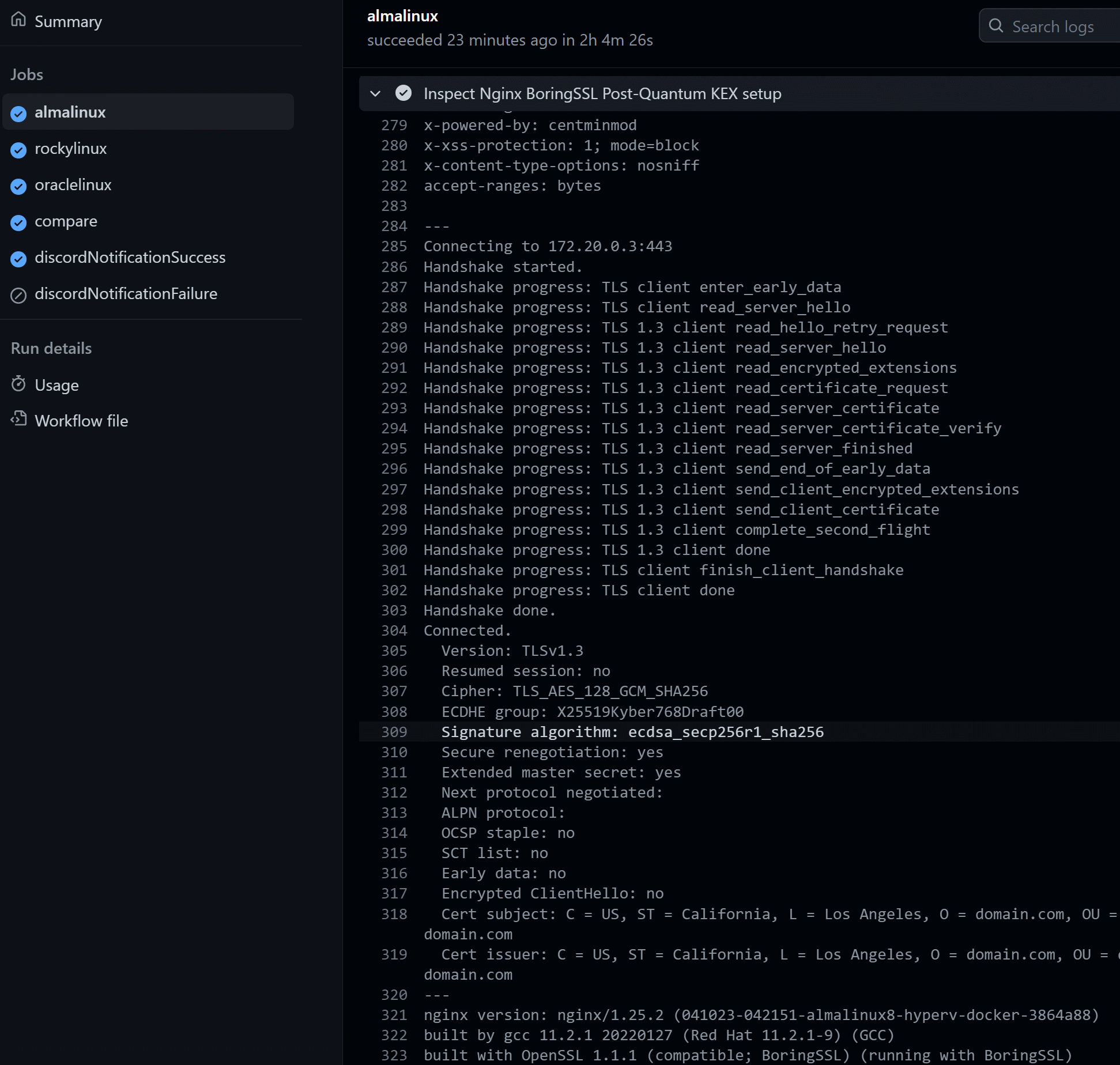This screenshot has height=1065, width=1120.
Task: Open the Workflow file link
Action: pos(81,421)
